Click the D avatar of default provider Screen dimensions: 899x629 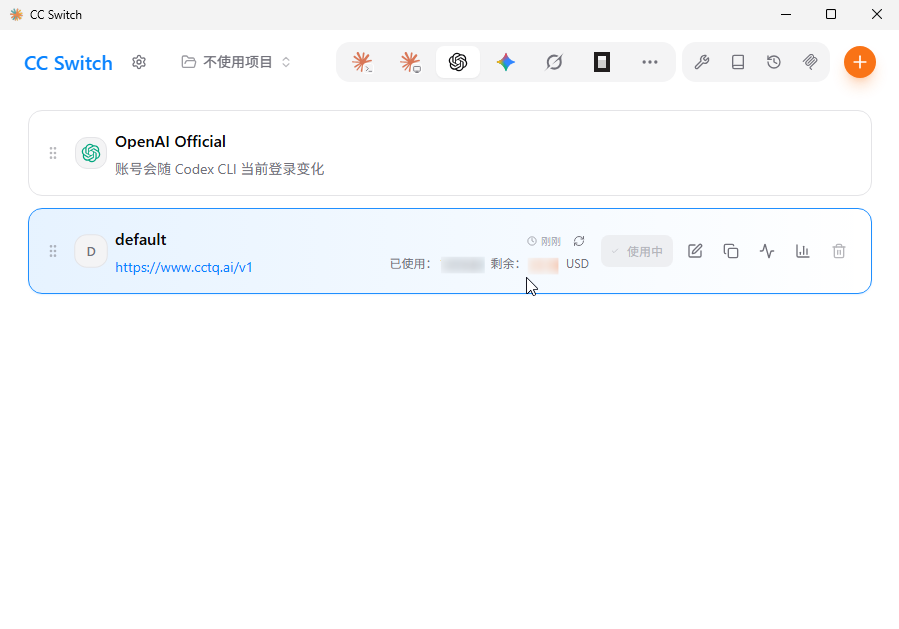tap(91, 251)
